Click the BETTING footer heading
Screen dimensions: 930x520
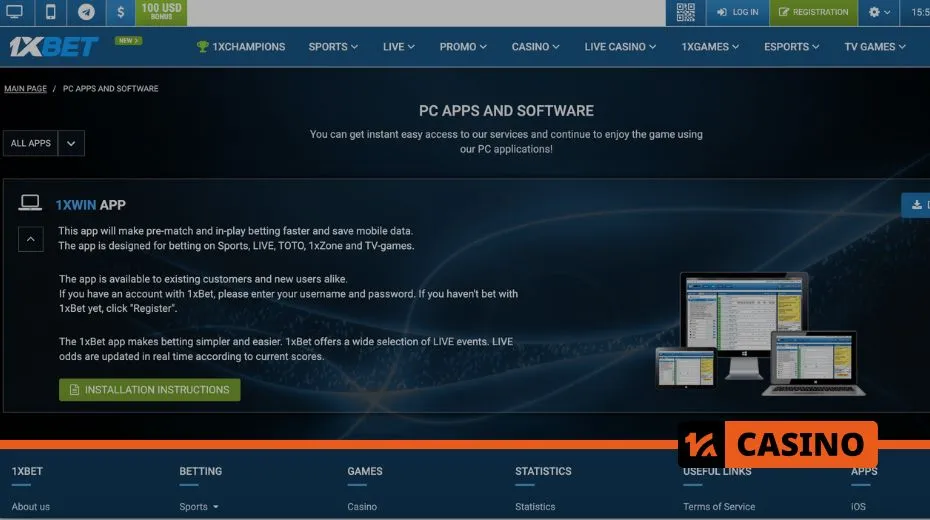(x=200, y=471)
